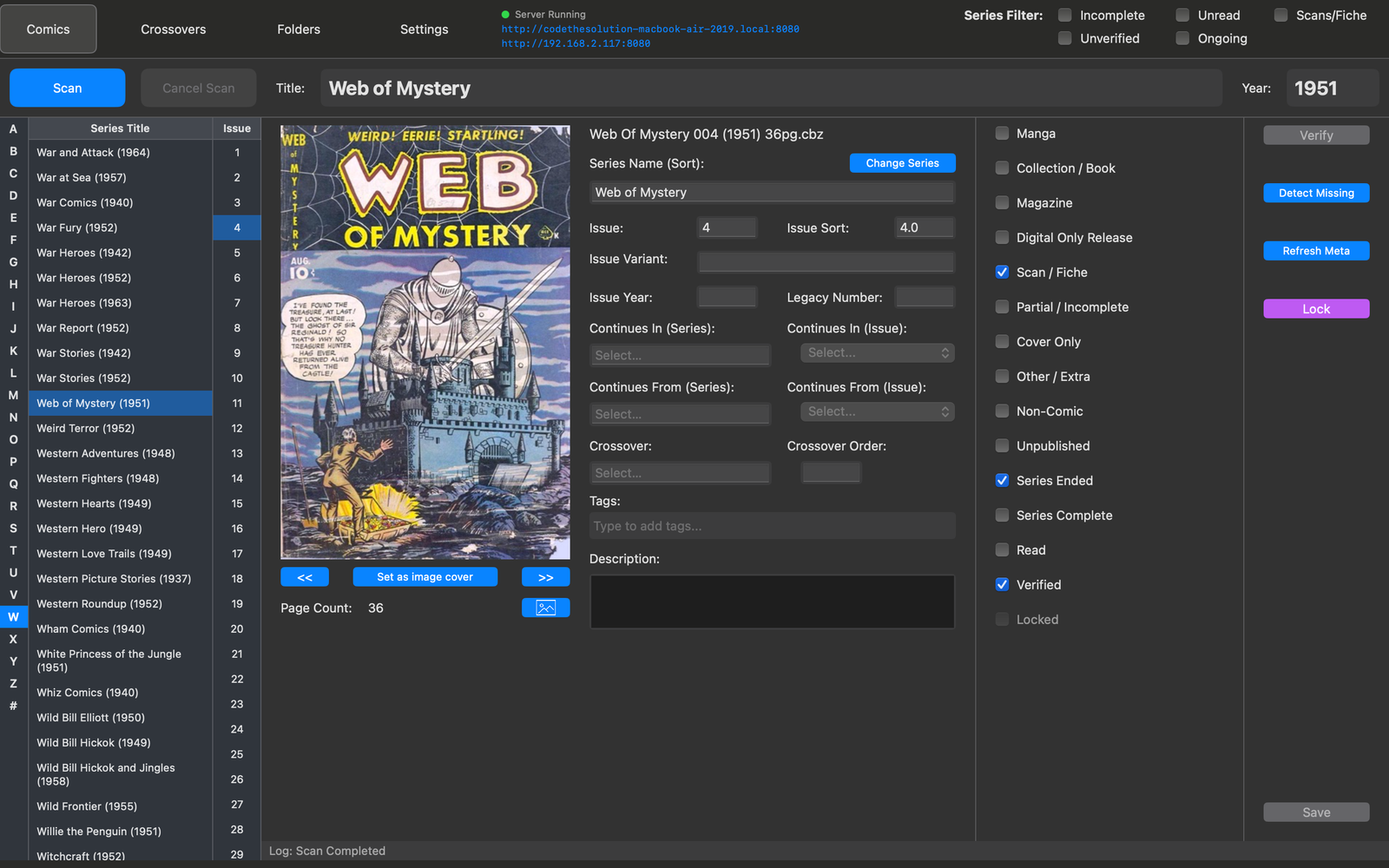Image resolution: width=1389 pixels, height=868 pixels.
Task: Click the Description text area
Action: tap(772, 602)
